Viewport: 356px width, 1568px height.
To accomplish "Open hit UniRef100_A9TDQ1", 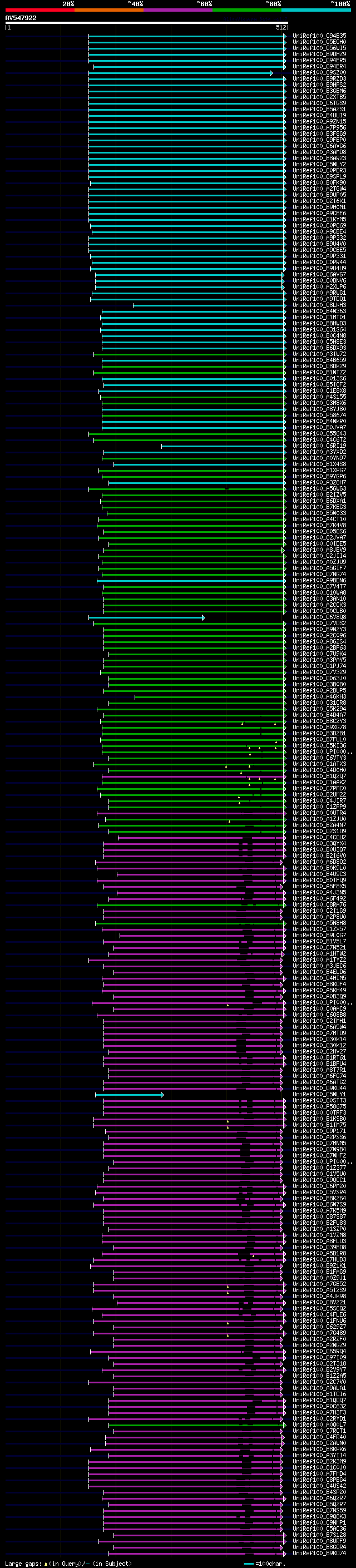I will 319,299.
